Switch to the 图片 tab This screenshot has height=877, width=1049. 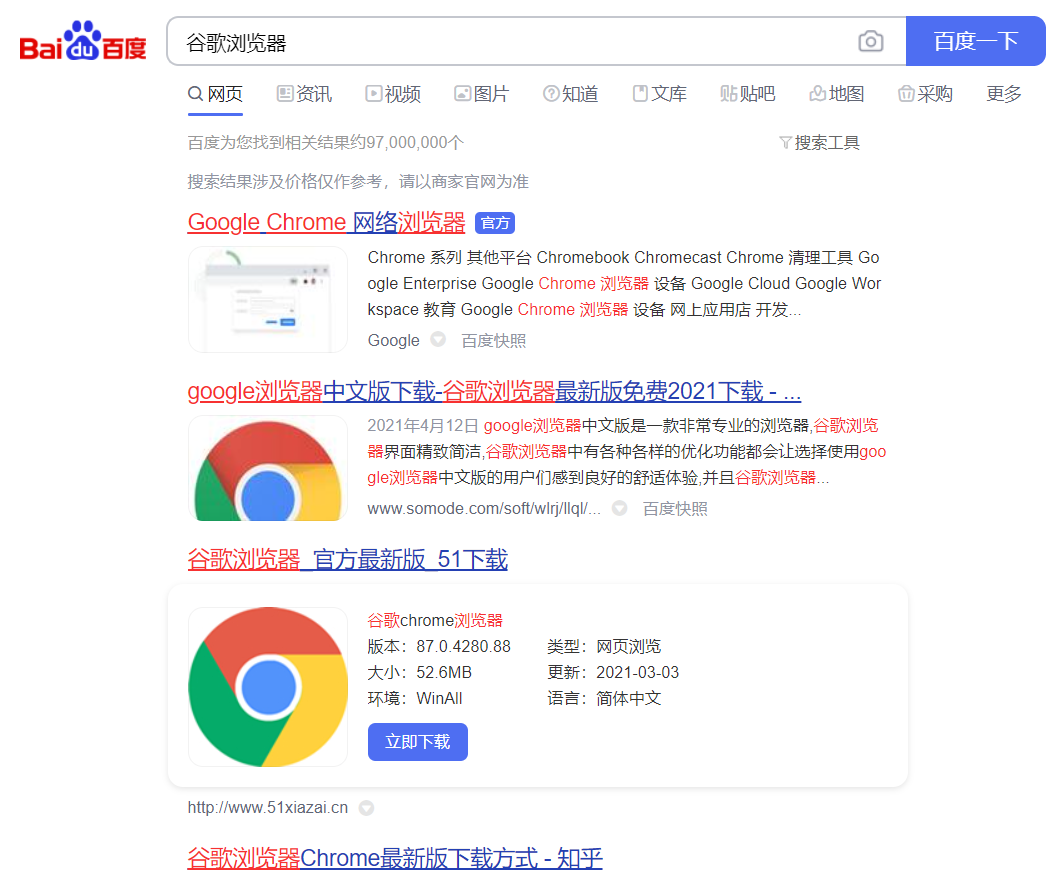point(482,94)
